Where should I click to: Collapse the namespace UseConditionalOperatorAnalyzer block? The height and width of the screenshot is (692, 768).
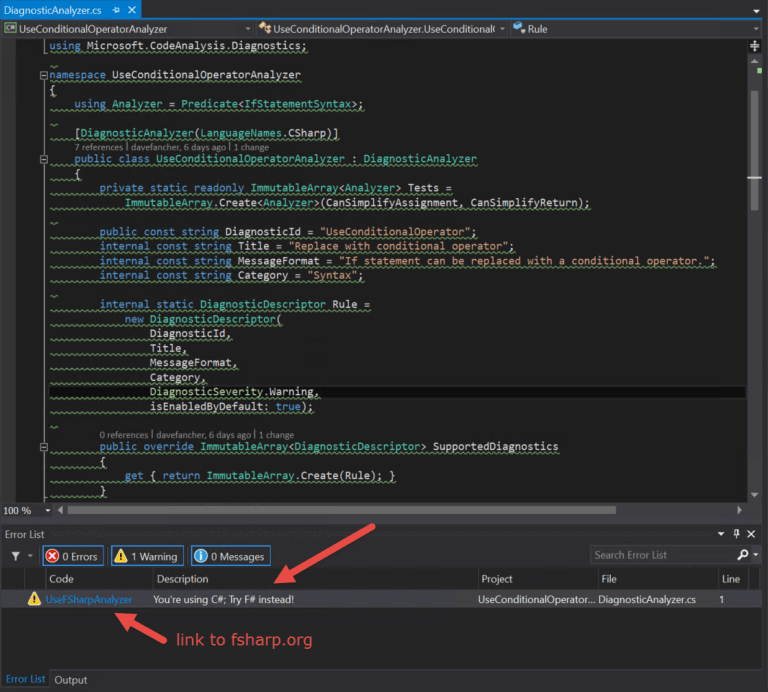44,75
